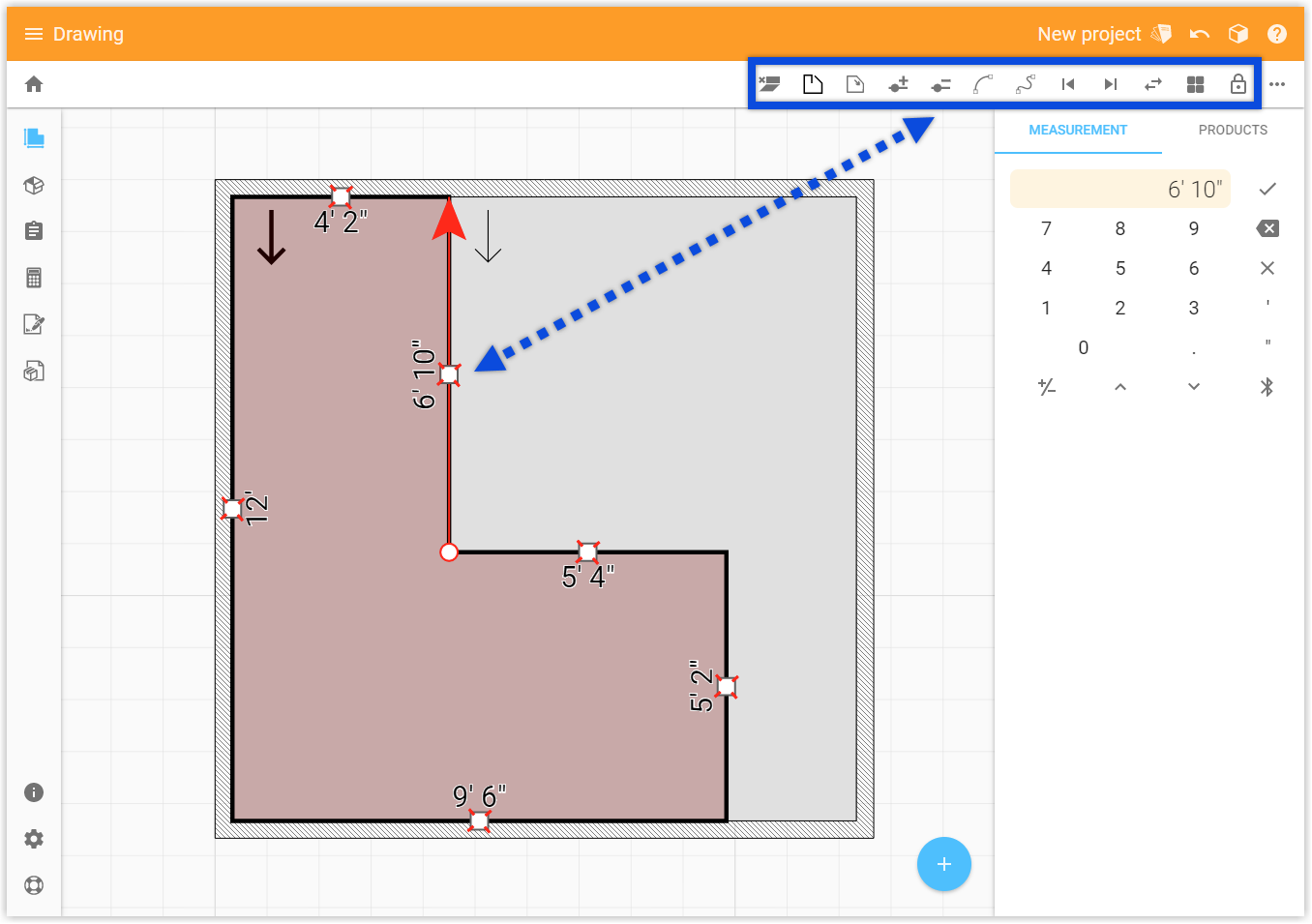
Task: Click the blue plus floating button
Action: [944, 864]
